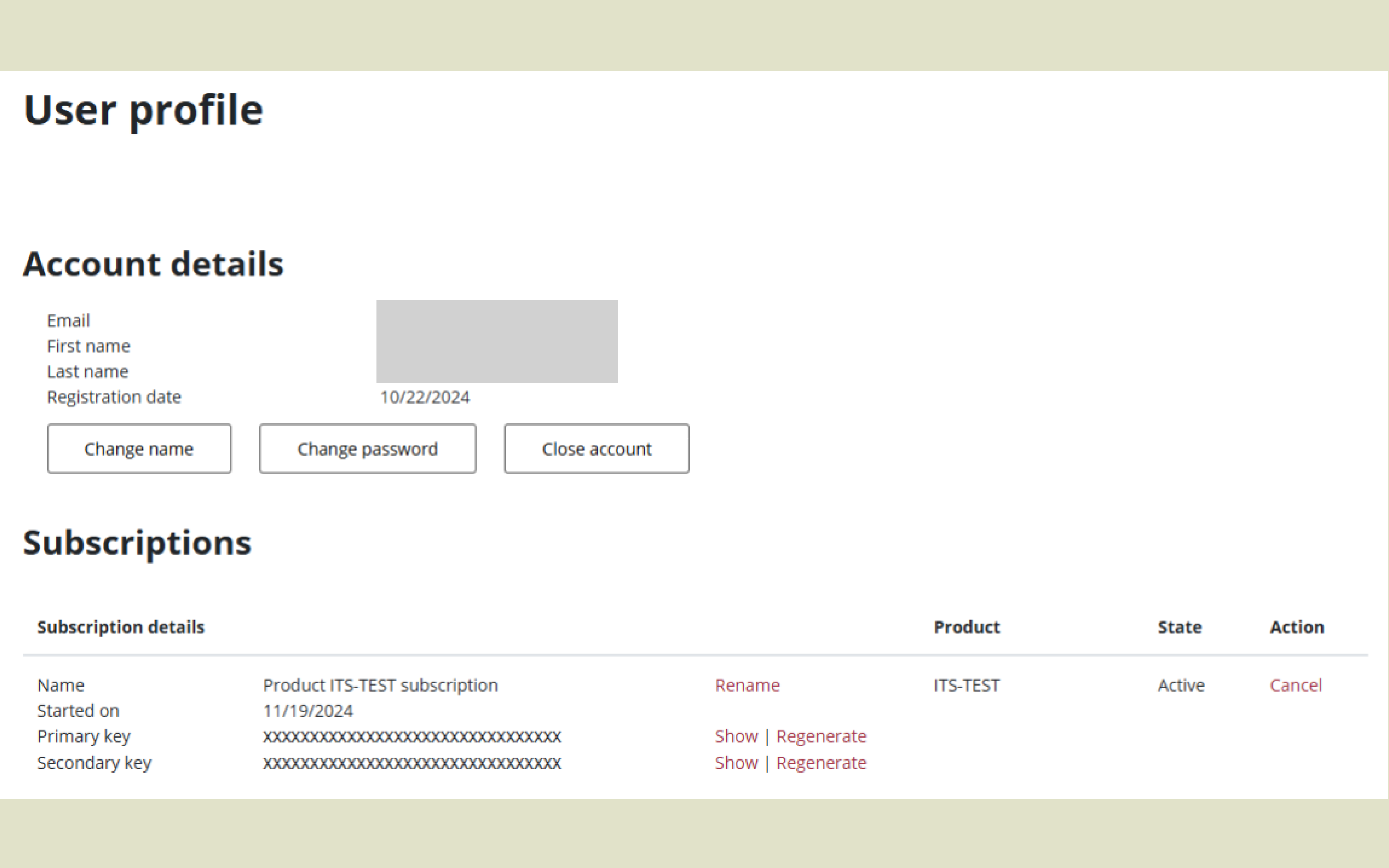
Task: Click the Change name button
Action: pyautogui.click(x=139, y=449)
